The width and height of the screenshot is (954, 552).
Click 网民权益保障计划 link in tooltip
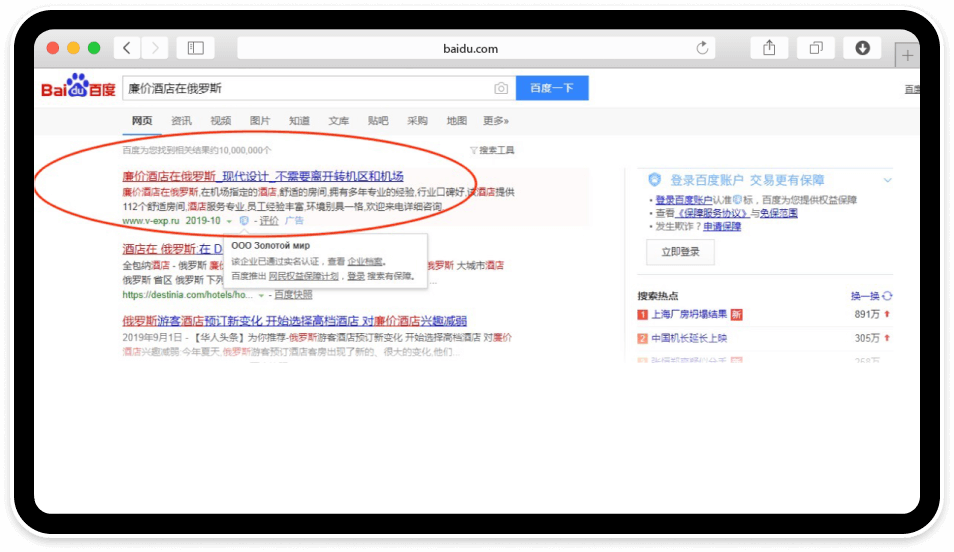pyautogui.click(x=304, y=276)
